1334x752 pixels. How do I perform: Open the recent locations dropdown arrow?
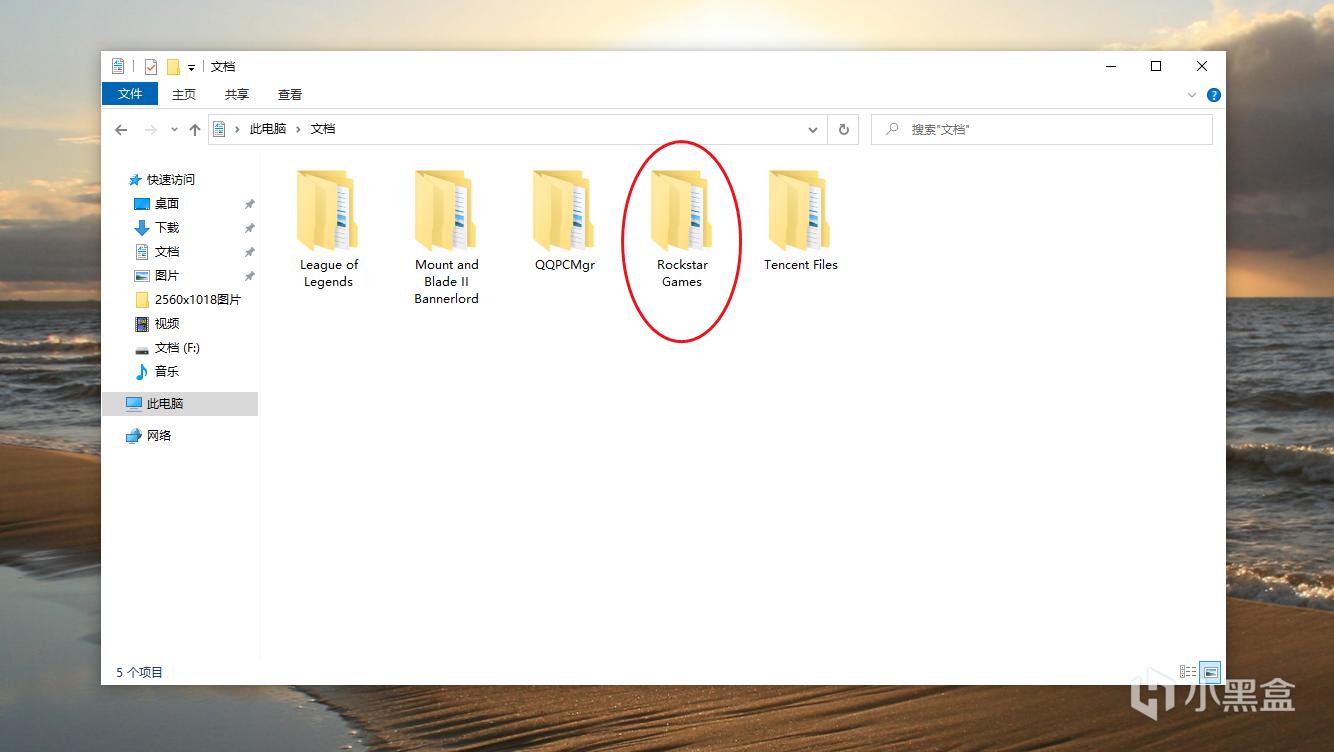[174, 129]
